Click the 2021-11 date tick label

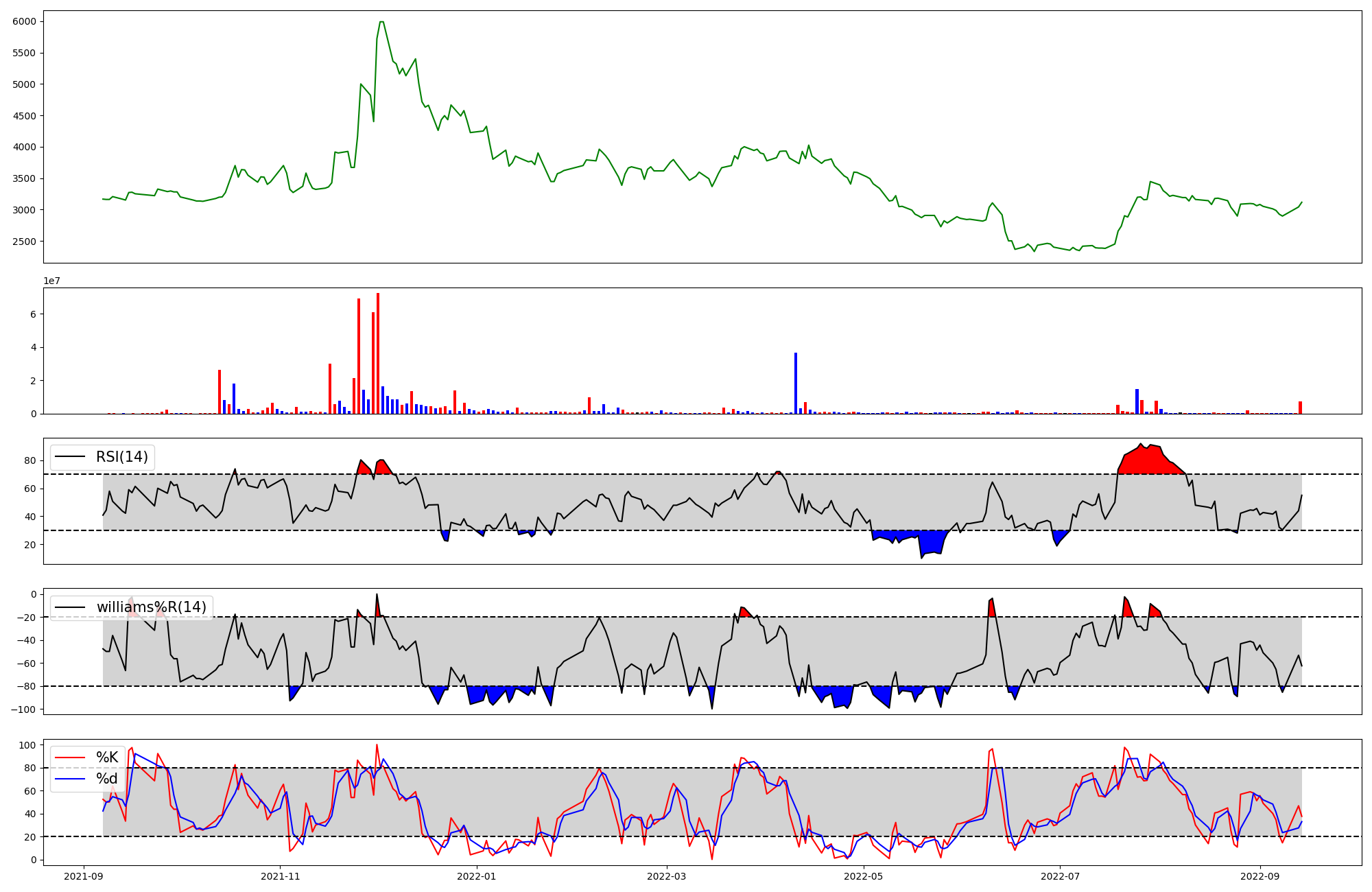[280, 876]
